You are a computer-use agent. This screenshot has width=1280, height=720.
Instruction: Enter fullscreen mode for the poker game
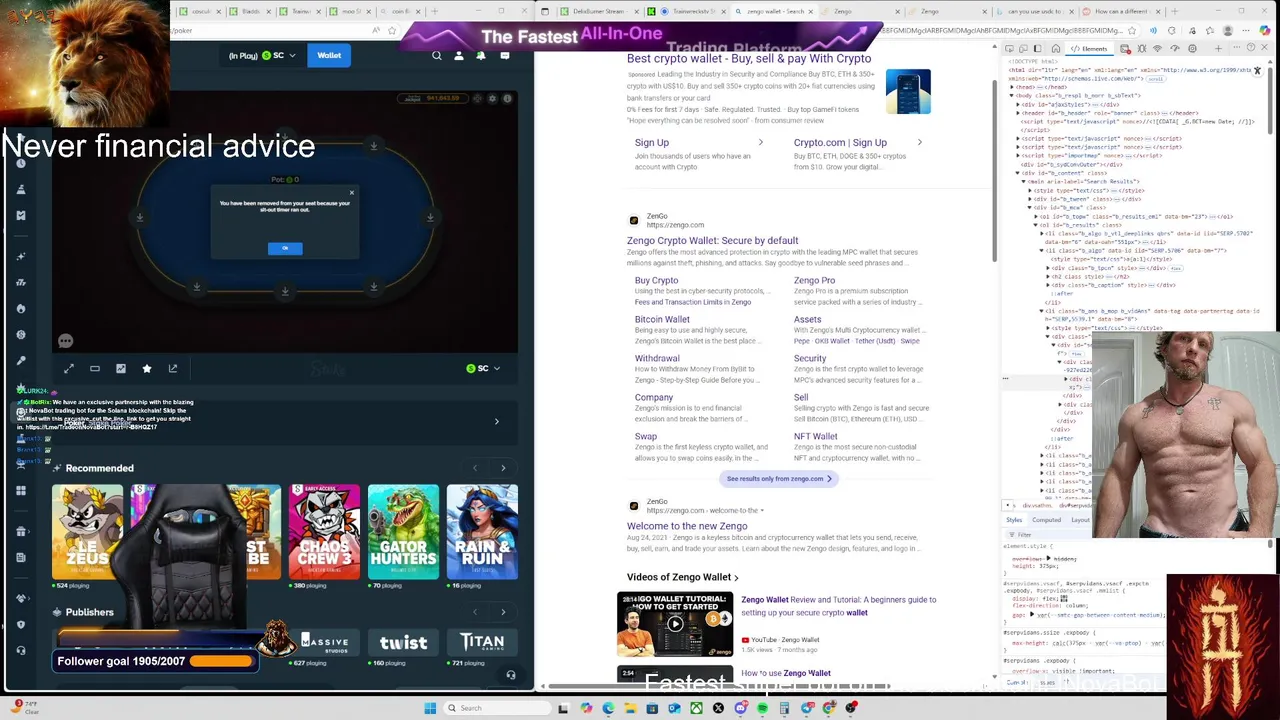[x=69, y=369]
